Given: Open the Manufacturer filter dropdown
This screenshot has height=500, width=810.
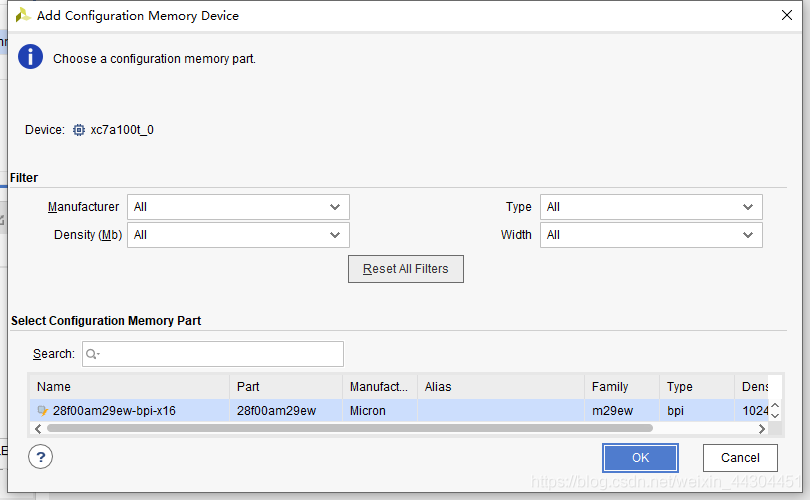Looking at the screenshot, I should (238, 207).
